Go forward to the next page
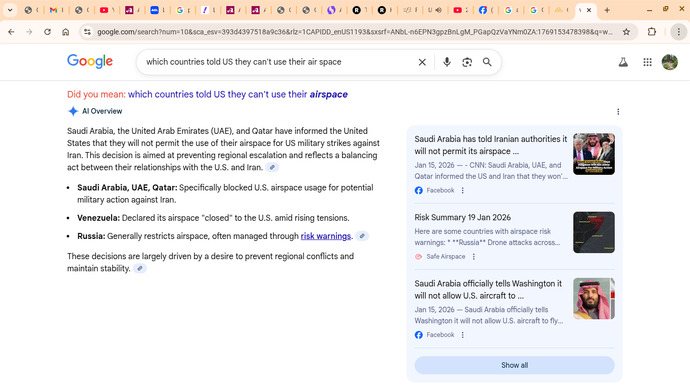690x388 pixels. pos(29,32)
